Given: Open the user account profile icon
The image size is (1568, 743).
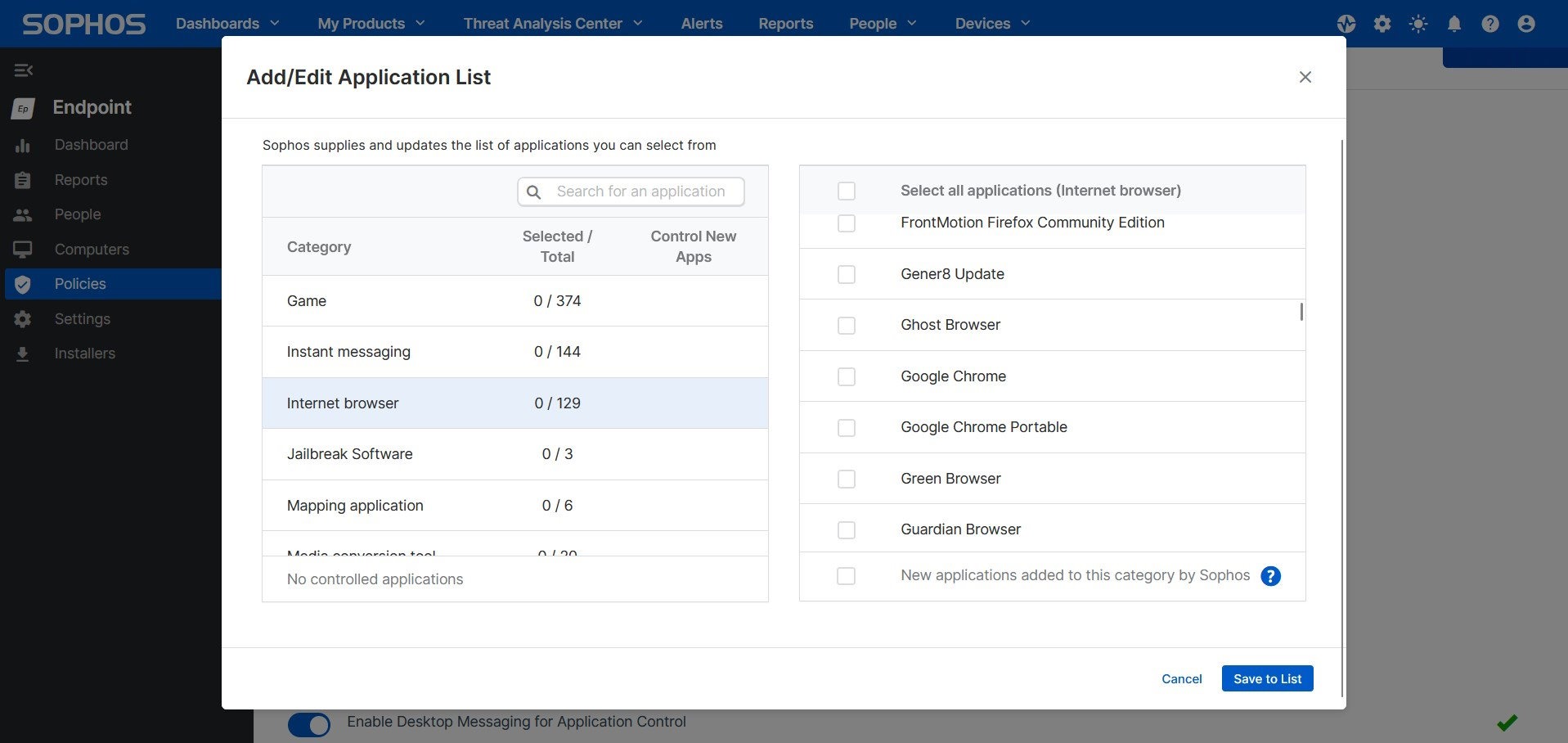Looking at the screenshot, I should (1525, 24).
